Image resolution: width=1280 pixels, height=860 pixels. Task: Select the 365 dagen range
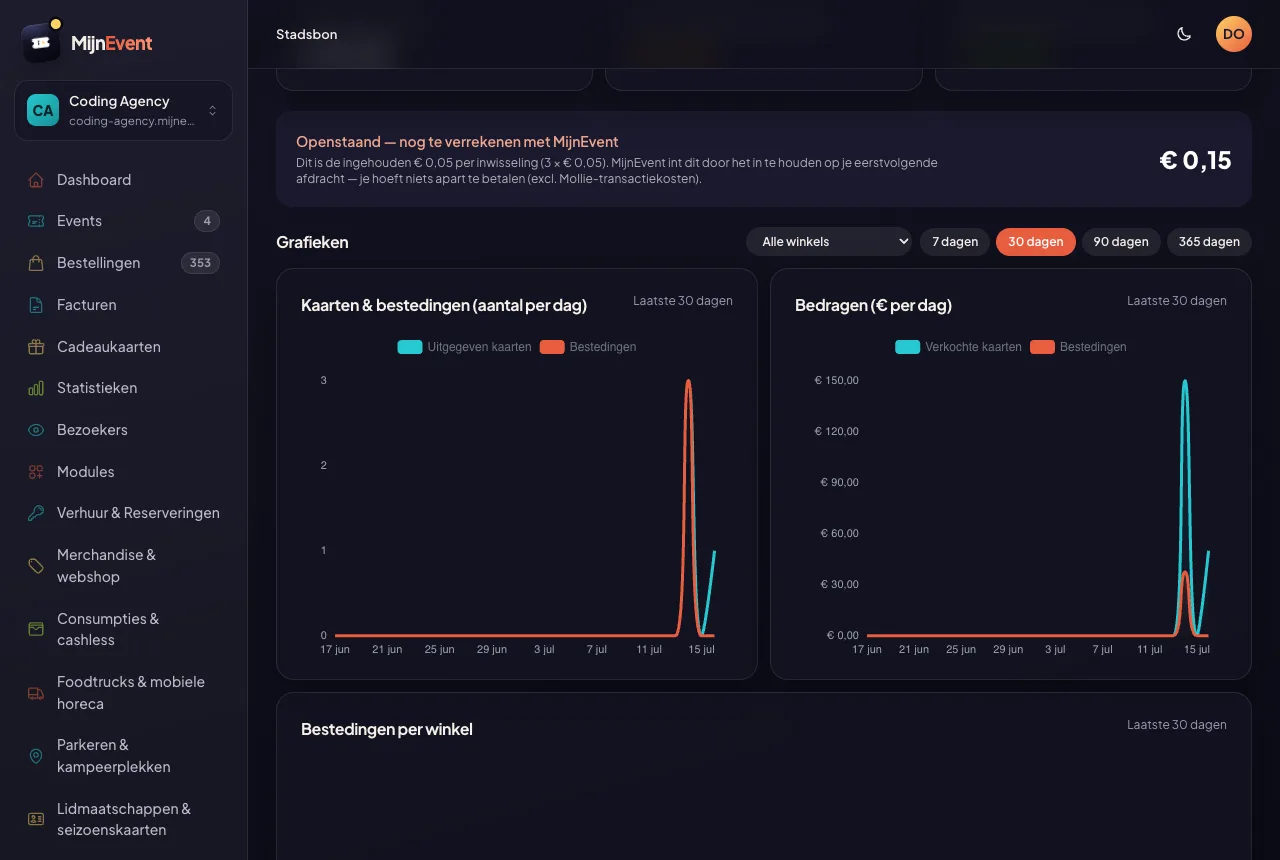tap(1209, 242)
